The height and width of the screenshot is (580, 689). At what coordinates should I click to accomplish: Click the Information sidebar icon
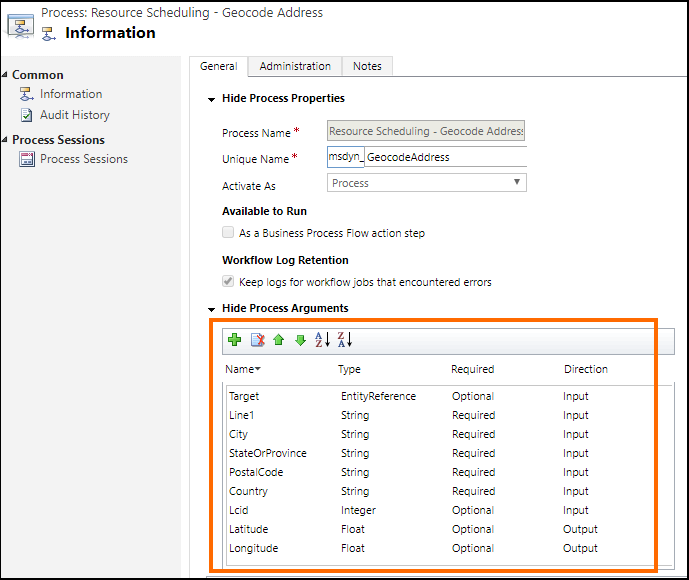(26, 94)
